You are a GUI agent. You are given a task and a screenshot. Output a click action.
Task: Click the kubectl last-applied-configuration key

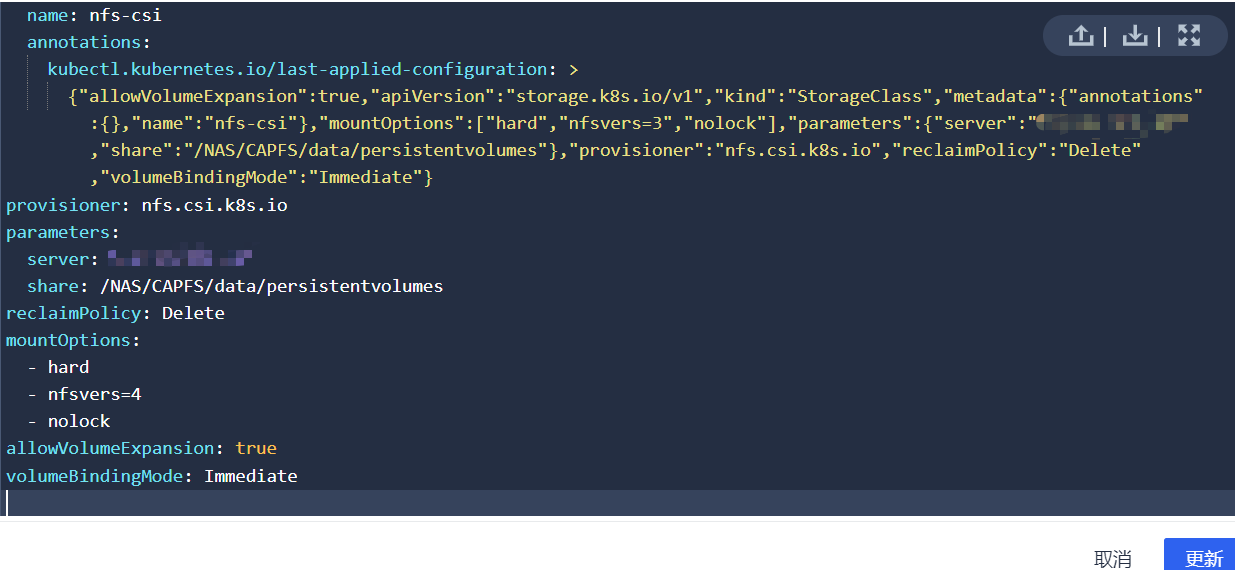[x=297, y=69]
